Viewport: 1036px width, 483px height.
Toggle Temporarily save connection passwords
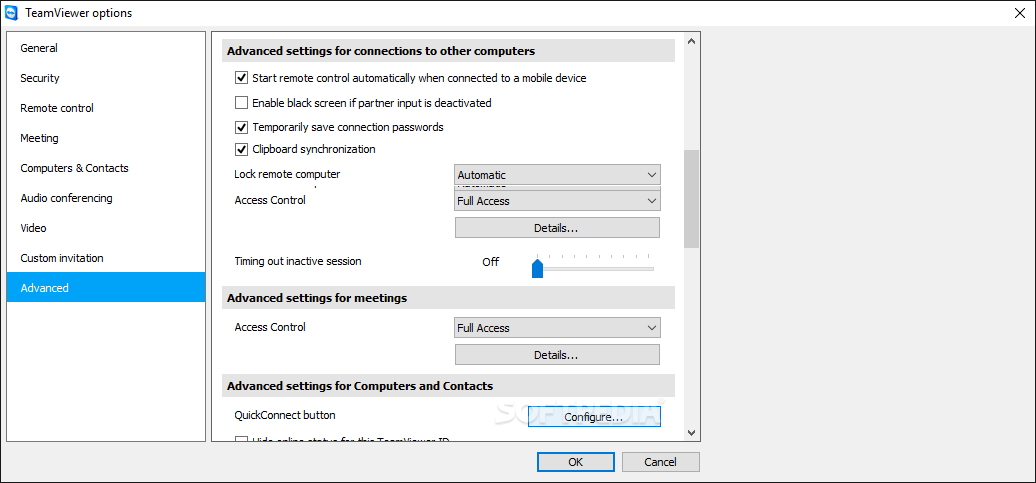(241, 127)
